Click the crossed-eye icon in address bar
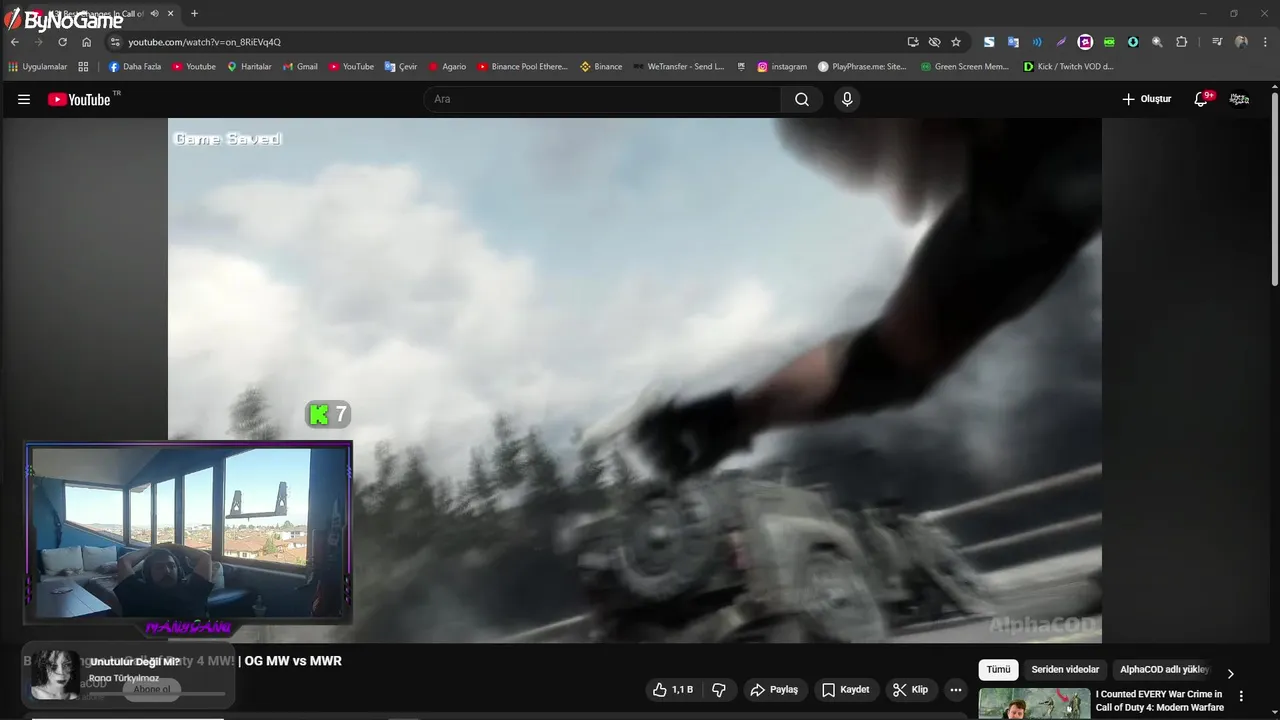1280x720 pixels. coord(934,42)
